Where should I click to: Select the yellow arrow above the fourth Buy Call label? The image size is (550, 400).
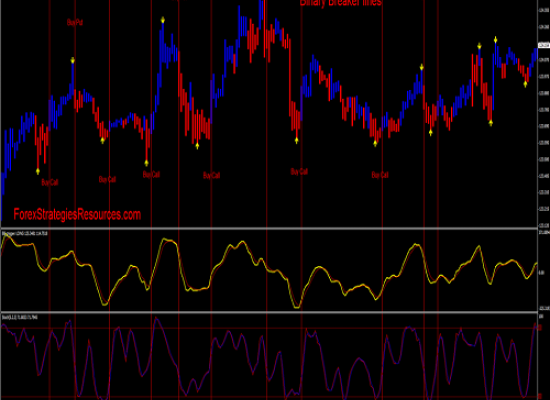197,146
